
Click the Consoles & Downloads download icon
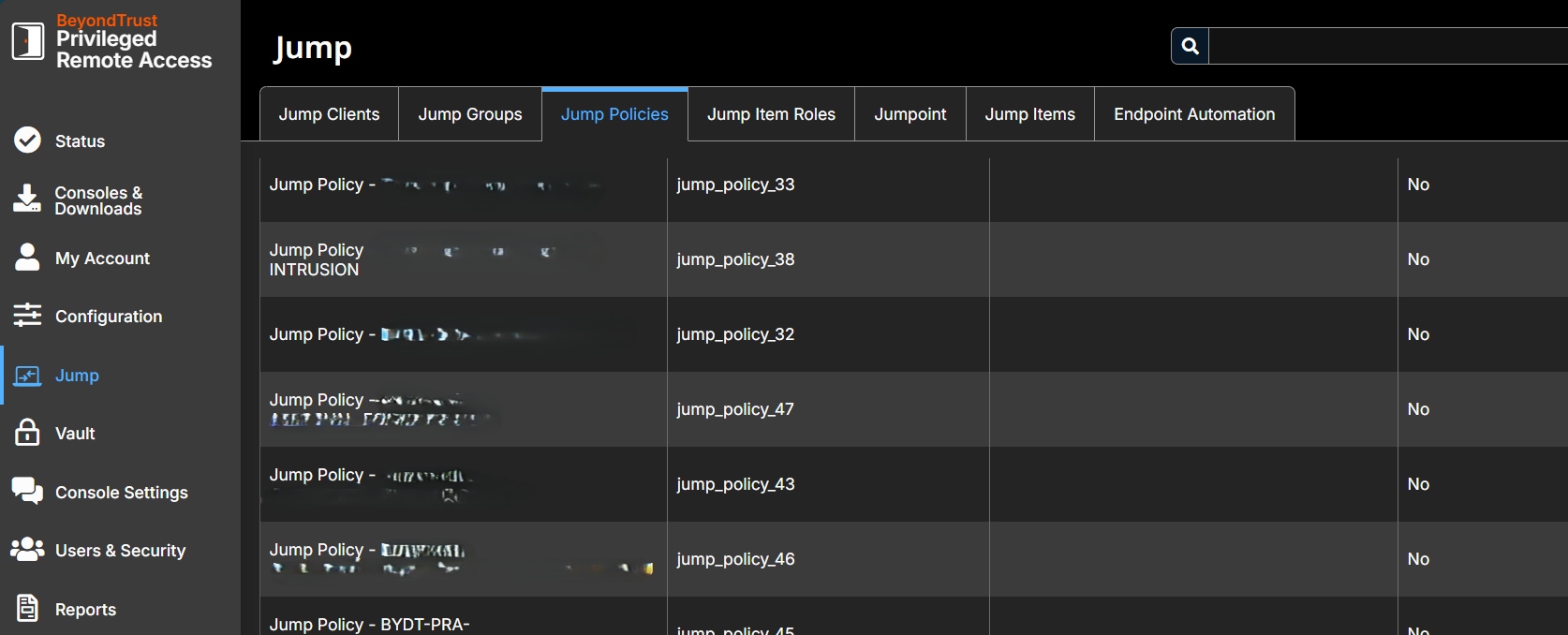[x=27, y=199]
